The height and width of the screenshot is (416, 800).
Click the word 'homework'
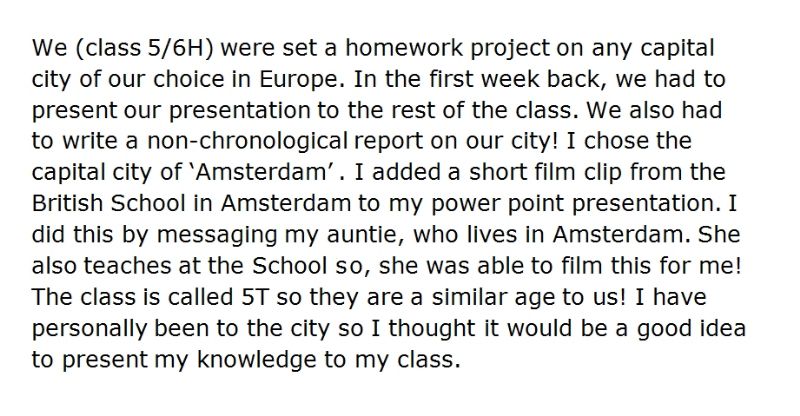point(404,47)
